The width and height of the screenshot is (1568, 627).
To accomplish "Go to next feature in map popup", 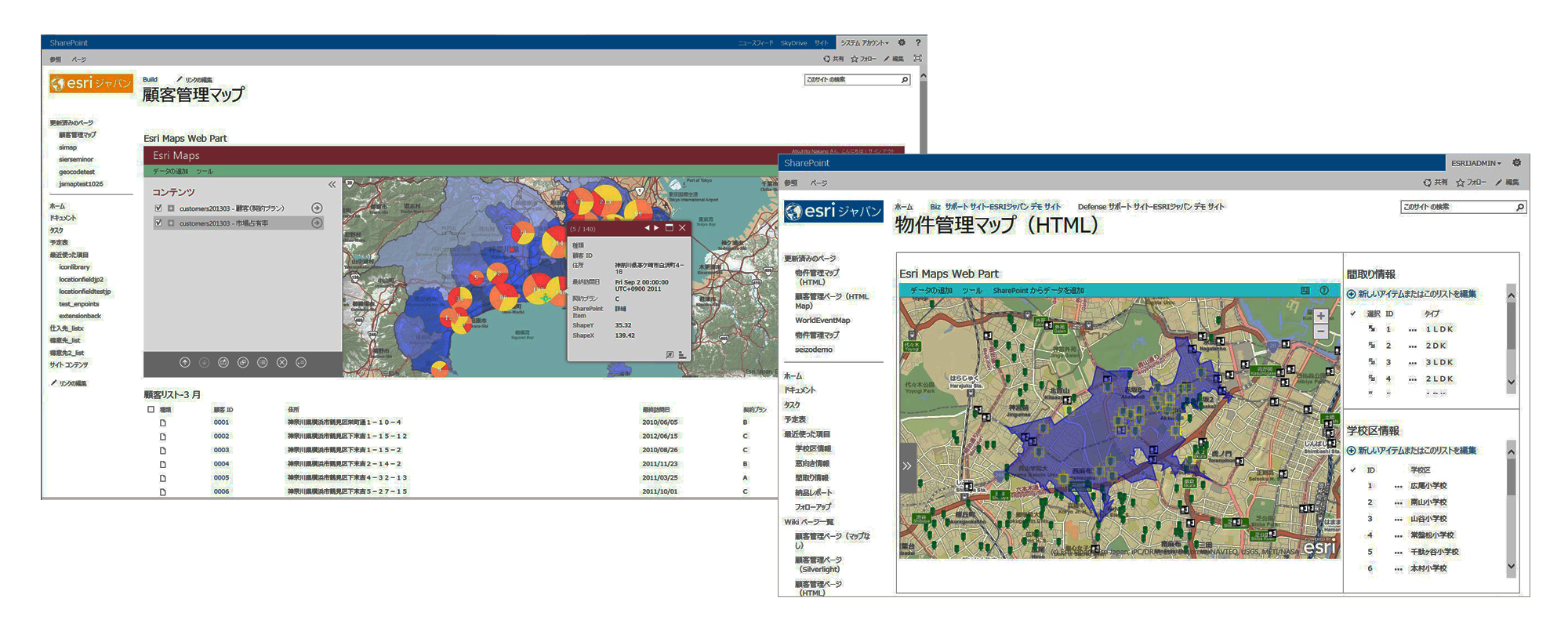I will point(657,228).
